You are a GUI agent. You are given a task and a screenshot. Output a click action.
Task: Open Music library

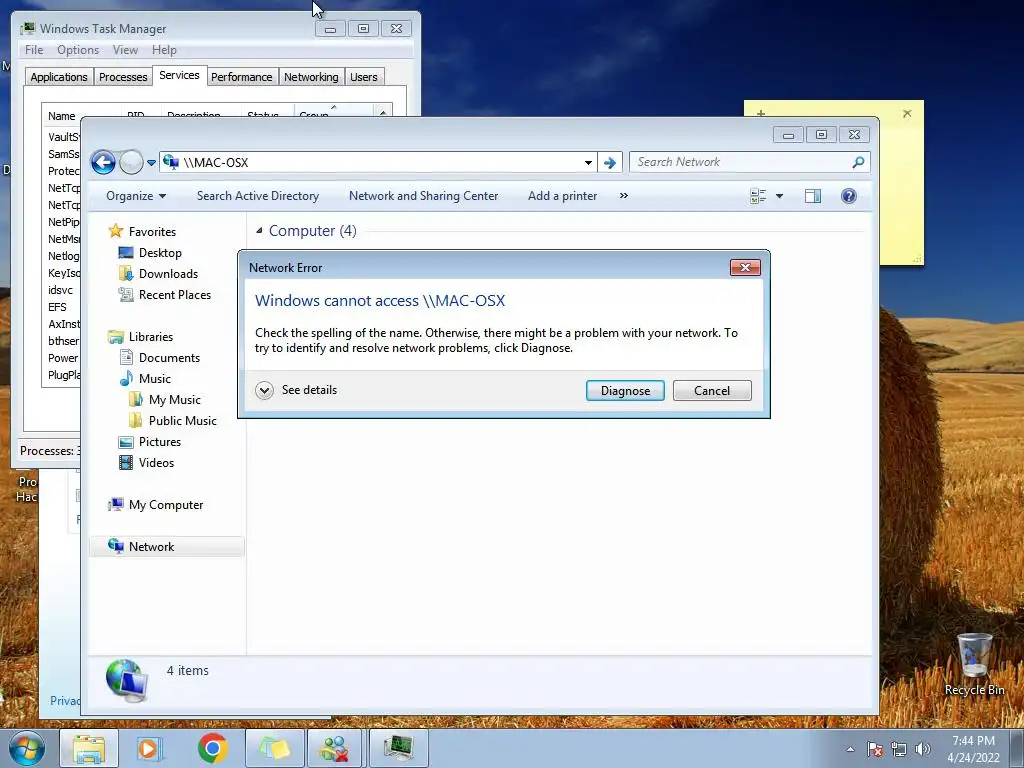coord(154,379)
